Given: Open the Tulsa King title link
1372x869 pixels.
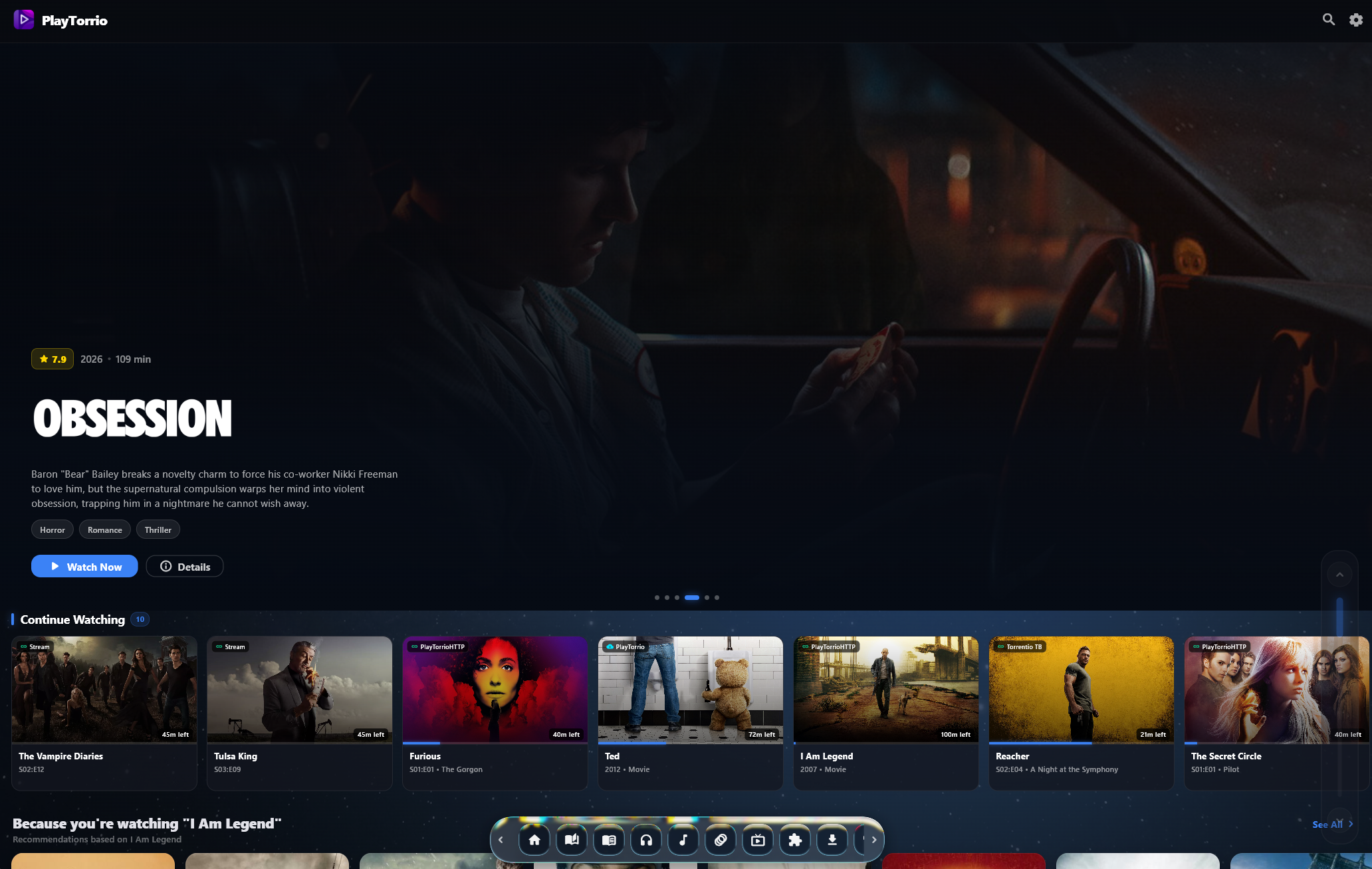Looking at the screenshot, I should click(x=235, y=756).
